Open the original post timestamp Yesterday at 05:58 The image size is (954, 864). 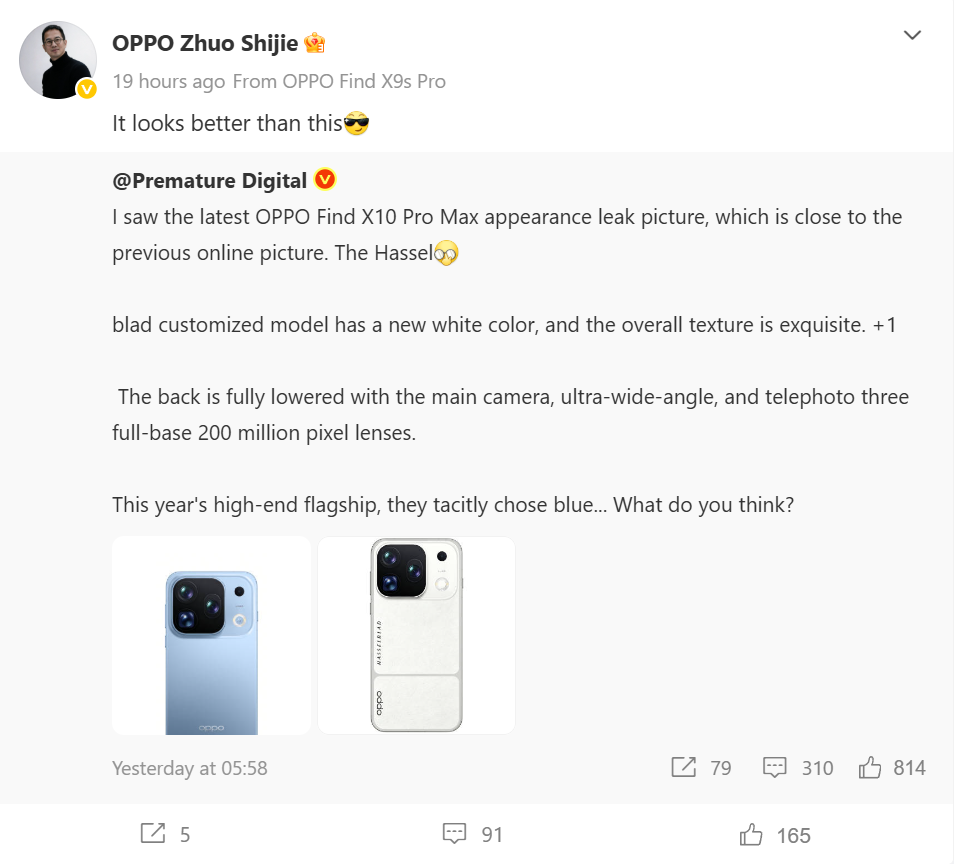(190, 768)
